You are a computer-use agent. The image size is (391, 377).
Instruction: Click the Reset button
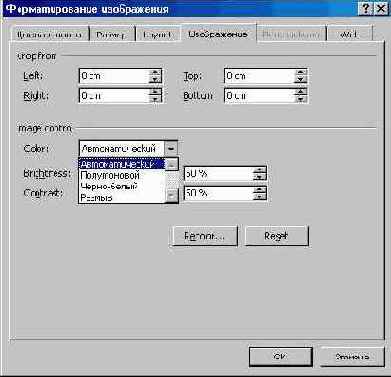[x=276, y=236]
